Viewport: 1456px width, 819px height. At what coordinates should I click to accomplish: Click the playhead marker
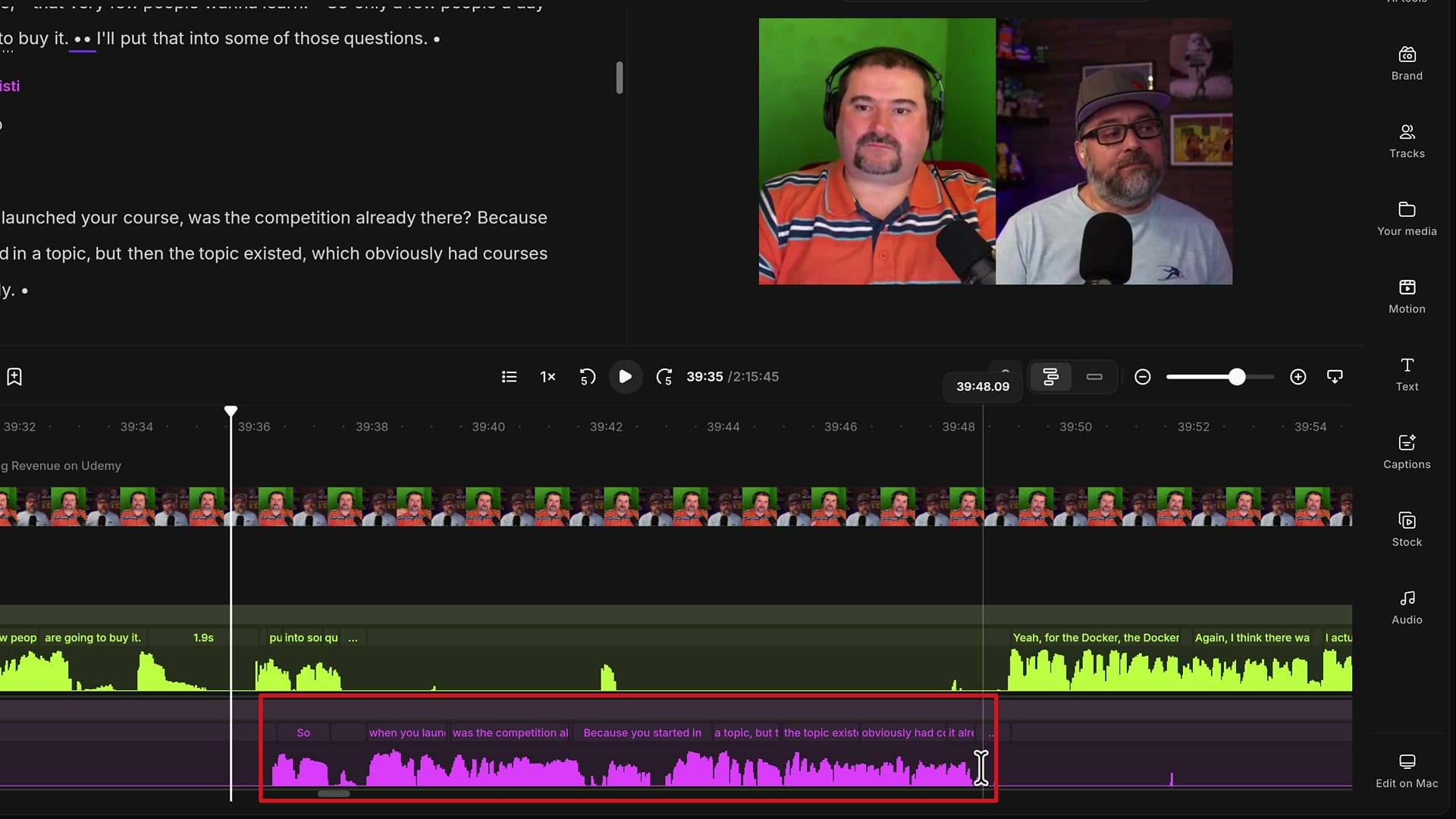pos(231,411)
